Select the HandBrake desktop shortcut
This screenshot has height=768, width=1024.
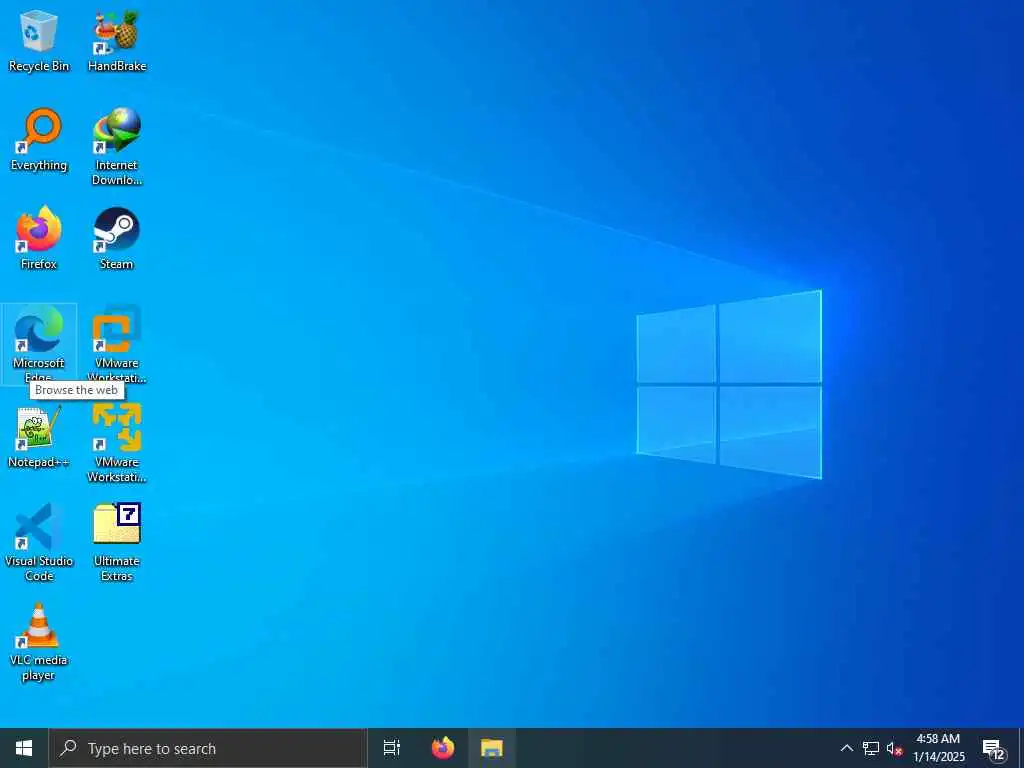[117, 40]
